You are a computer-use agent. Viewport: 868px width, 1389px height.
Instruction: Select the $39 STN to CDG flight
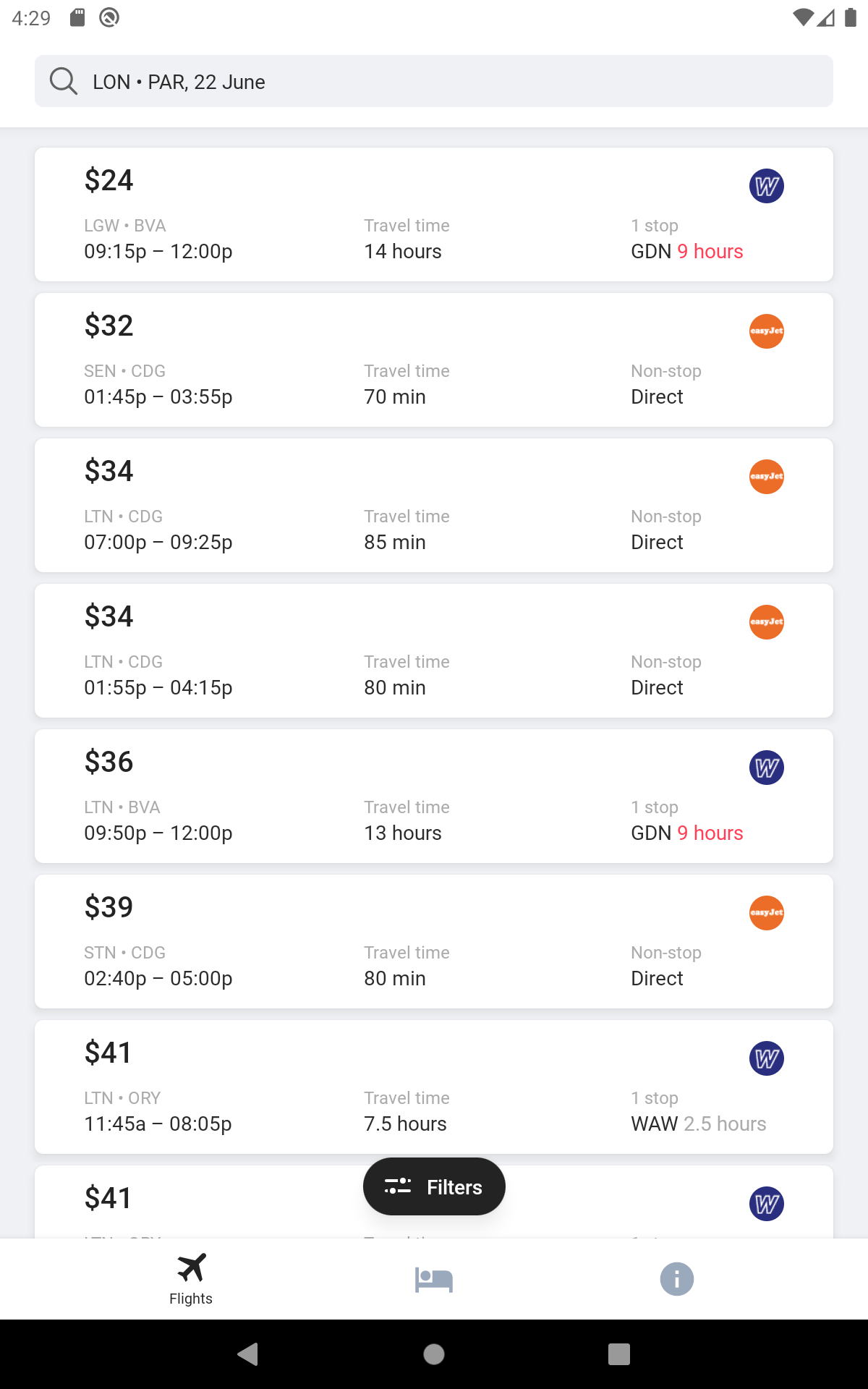pos(434,941)
